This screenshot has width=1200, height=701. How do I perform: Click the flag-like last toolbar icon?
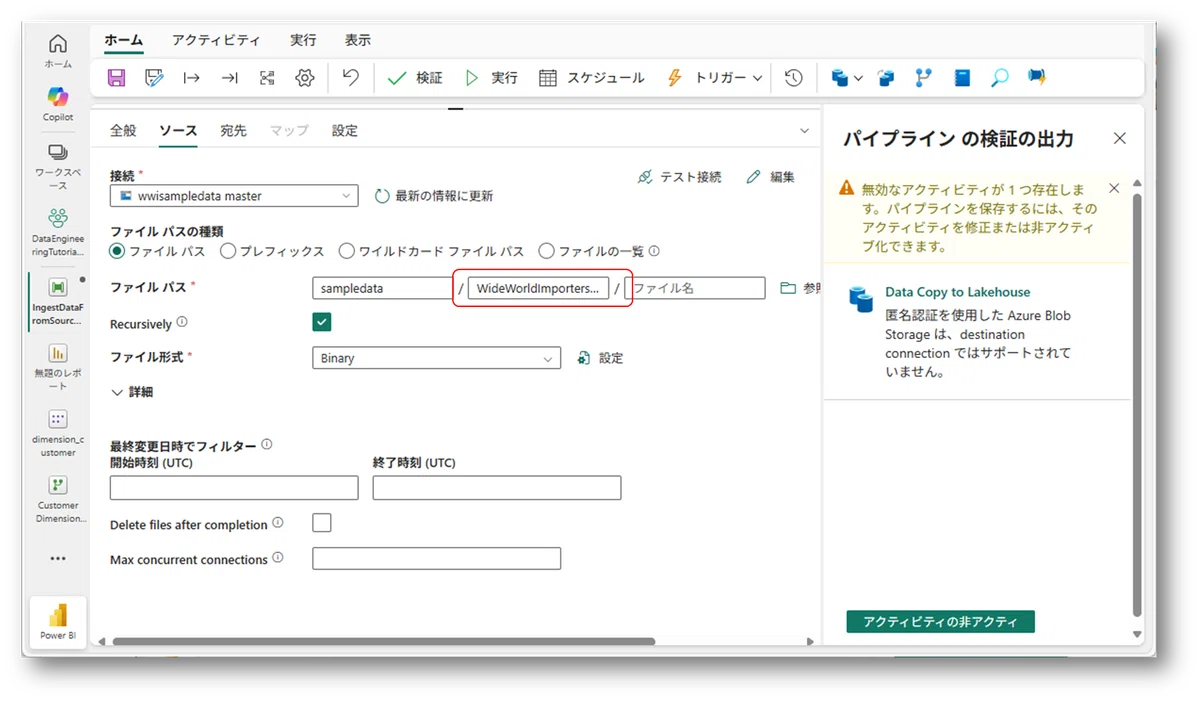(x=1036, y=78)
